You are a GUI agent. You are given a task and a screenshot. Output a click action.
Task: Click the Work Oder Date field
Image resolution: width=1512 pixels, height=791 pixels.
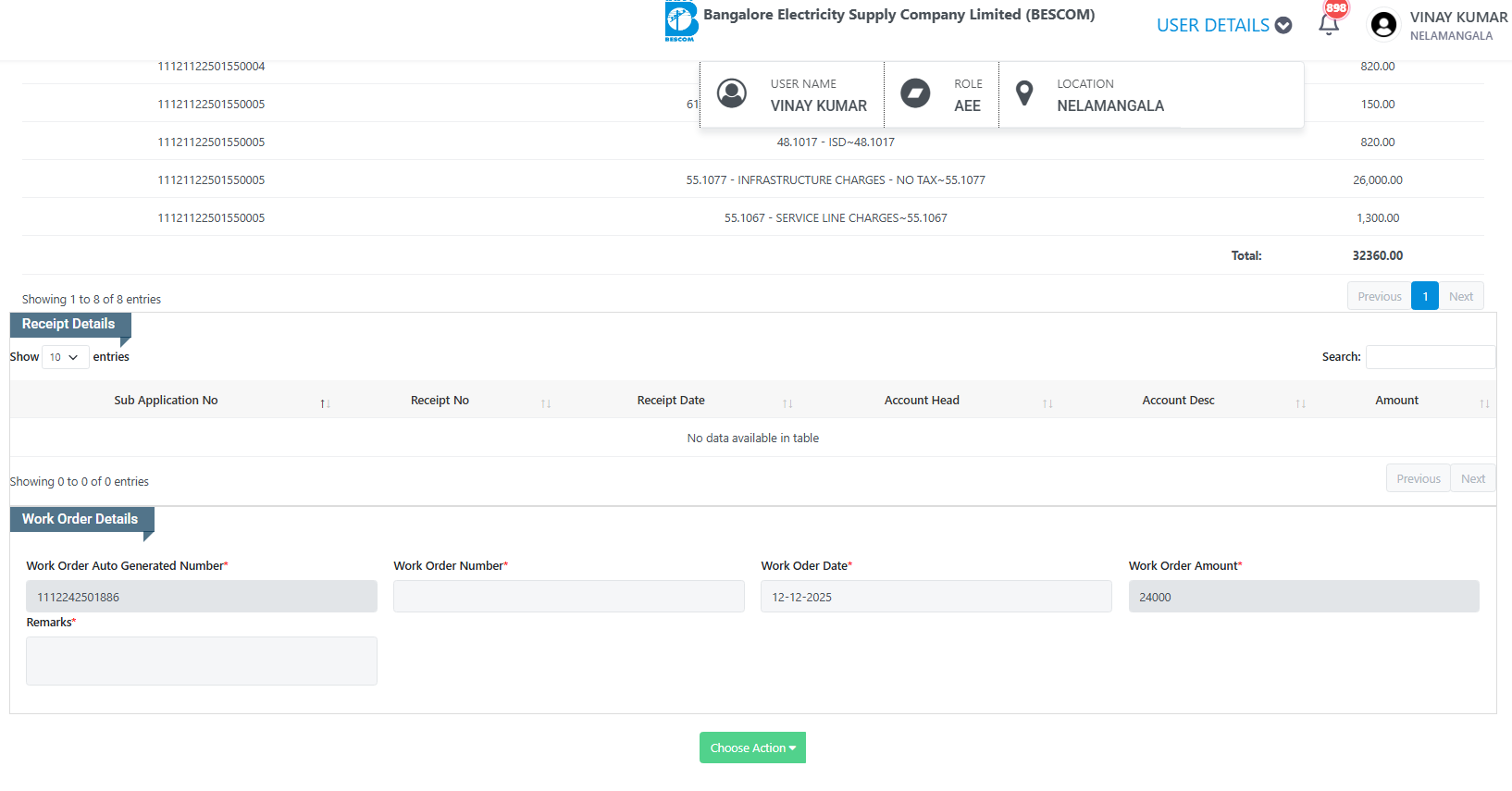point(936,597)
